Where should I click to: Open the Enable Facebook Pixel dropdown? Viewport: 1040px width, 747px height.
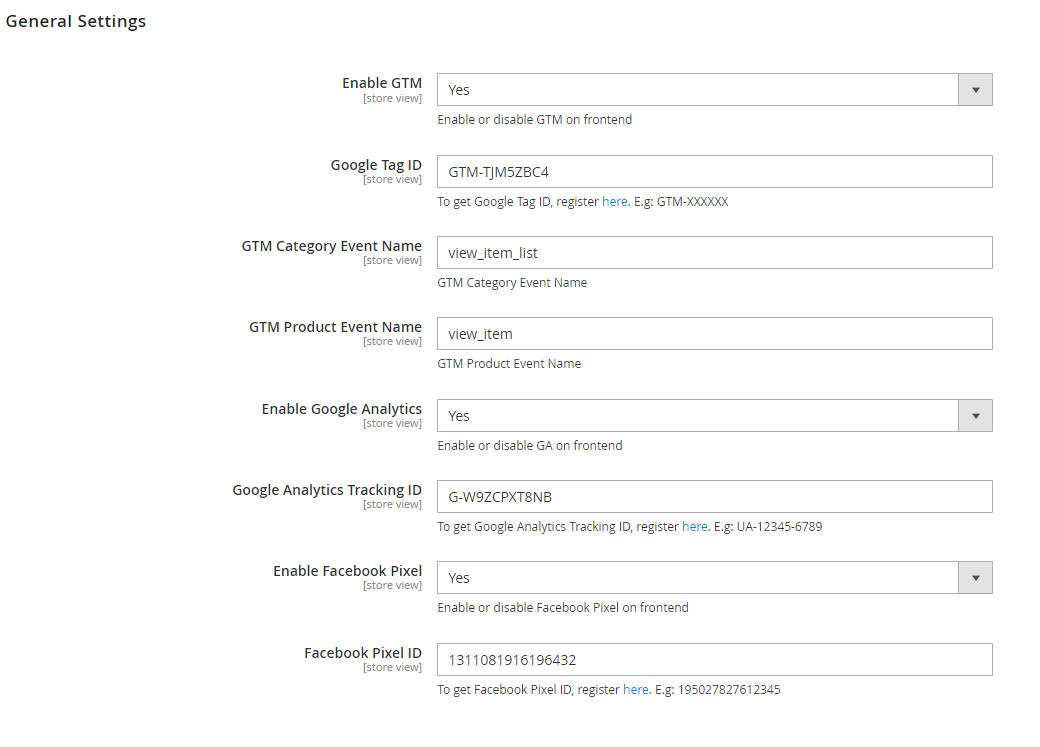(x=714, y=578)
